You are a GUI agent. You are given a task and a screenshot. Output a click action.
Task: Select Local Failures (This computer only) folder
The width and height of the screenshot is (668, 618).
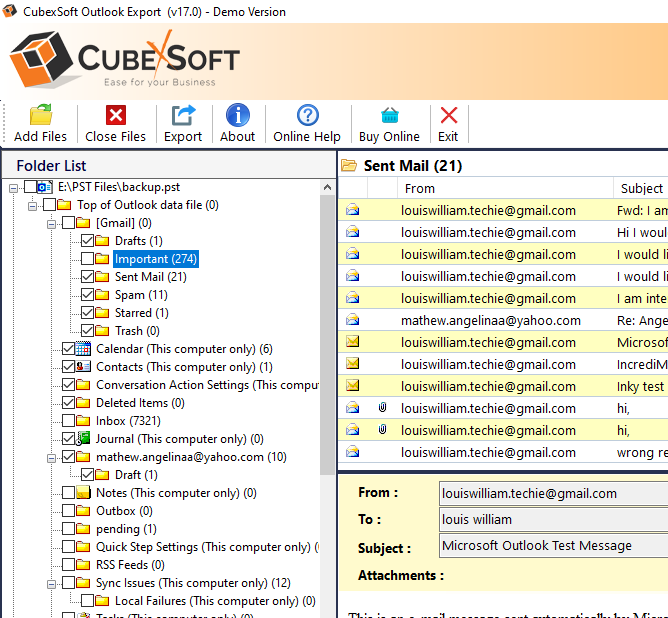[215, 601]
